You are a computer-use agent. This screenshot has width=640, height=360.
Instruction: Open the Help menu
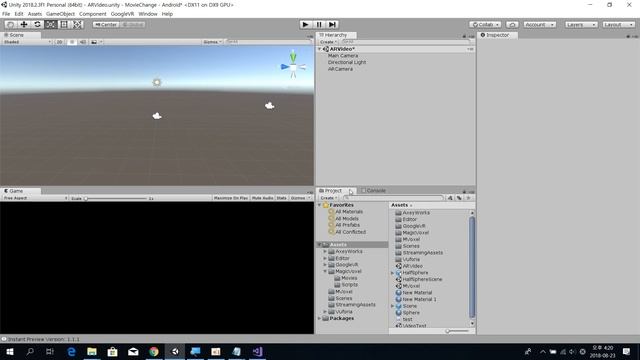pos(167,14)
